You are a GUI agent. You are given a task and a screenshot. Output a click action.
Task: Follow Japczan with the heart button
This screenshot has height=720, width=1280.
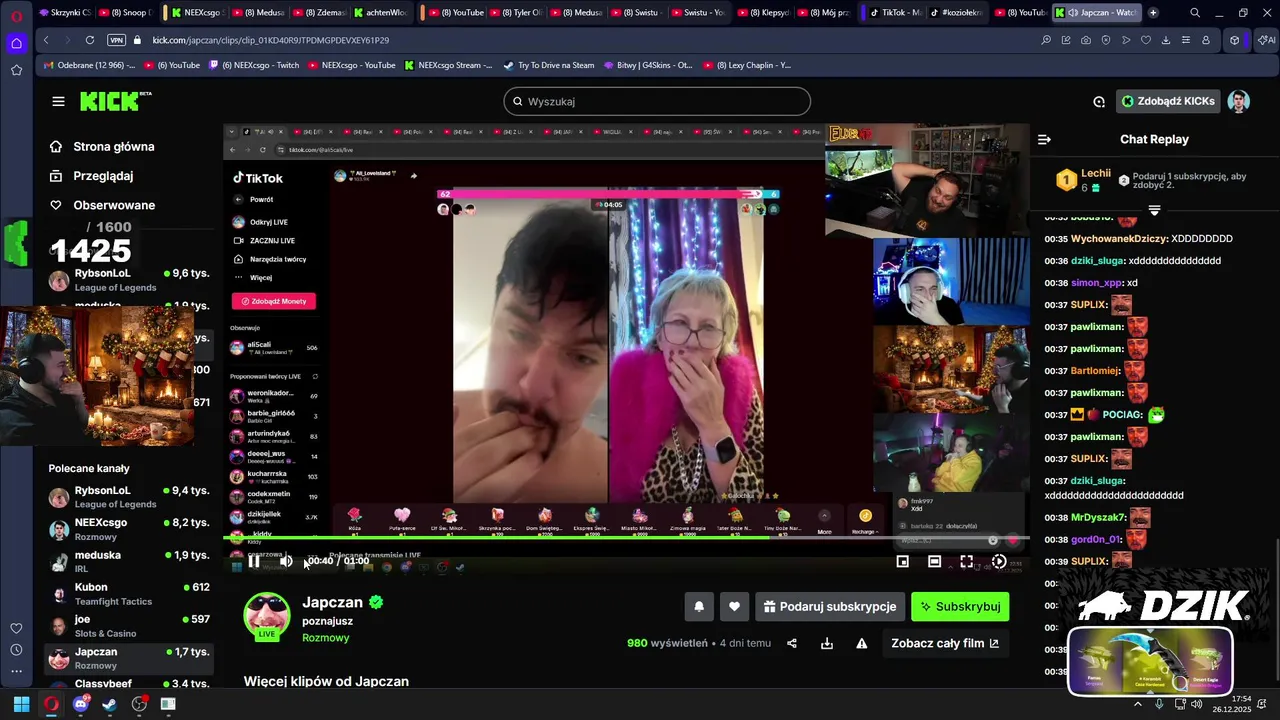pos(734,607)
